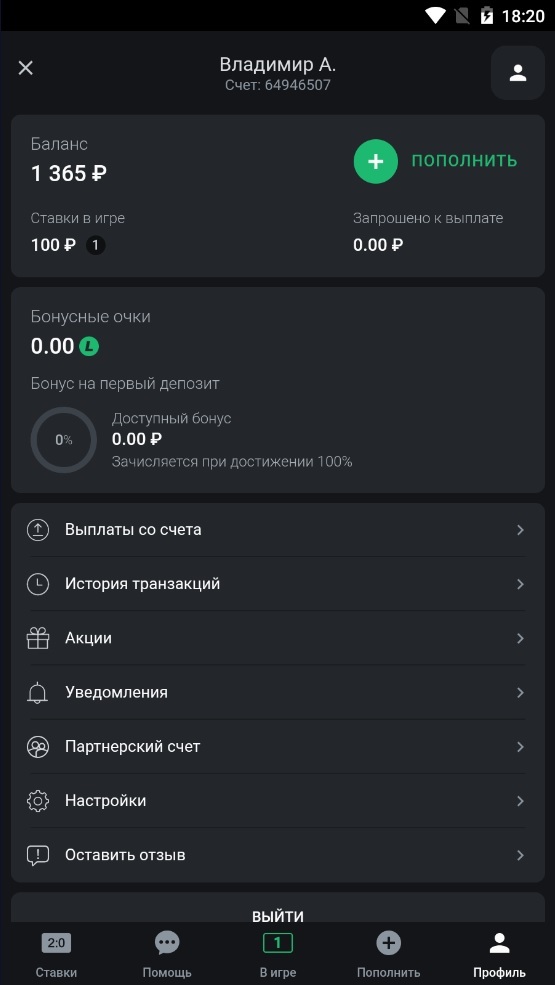Close the profile screen with X icon
This screenshot has width=555, height=985.
25,68
